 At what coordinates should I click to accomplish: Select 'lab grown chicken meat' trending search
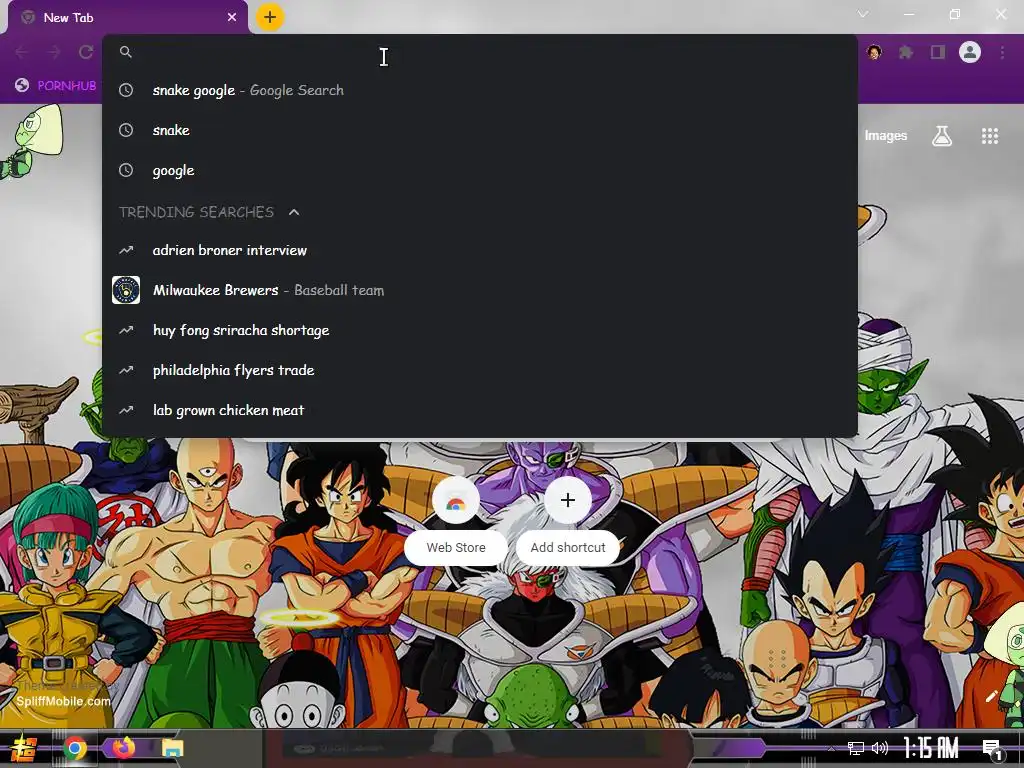point(480,410)
